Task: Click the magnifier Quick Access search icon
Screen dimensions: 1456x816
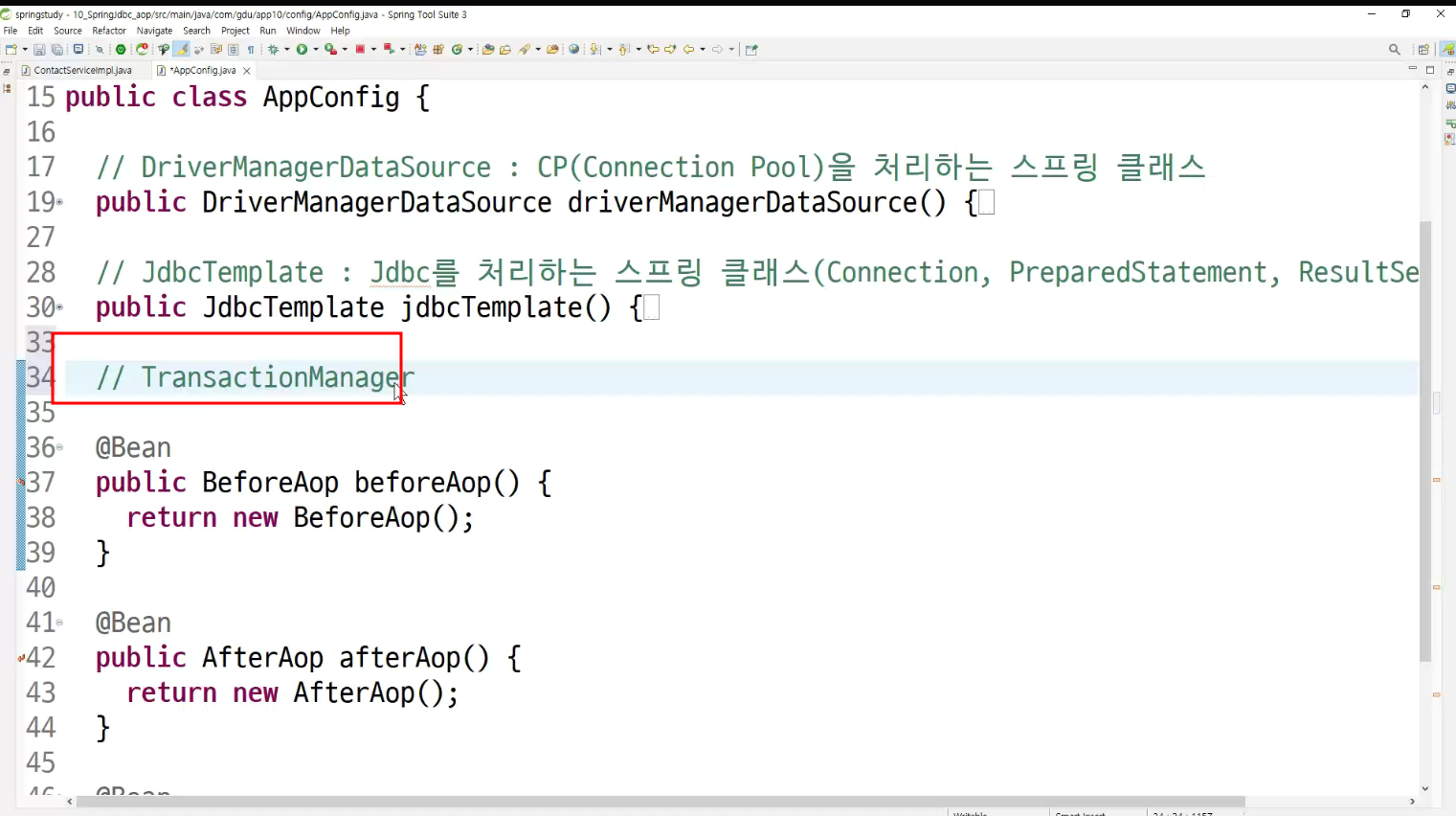Action: pyautogui.click(x=1395, y=49)
